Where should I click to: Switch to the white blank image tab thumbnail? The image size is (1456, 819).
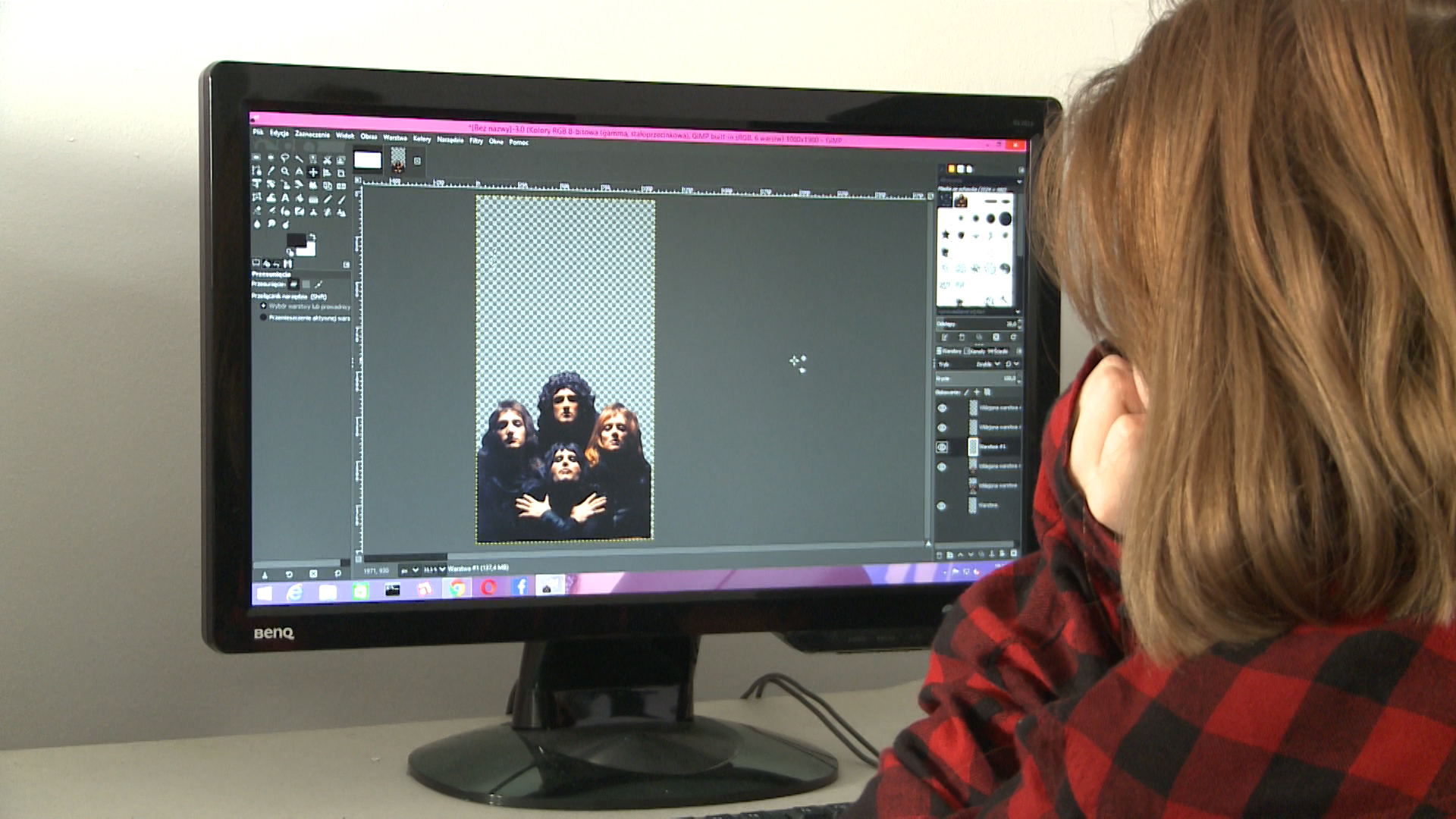367,160
